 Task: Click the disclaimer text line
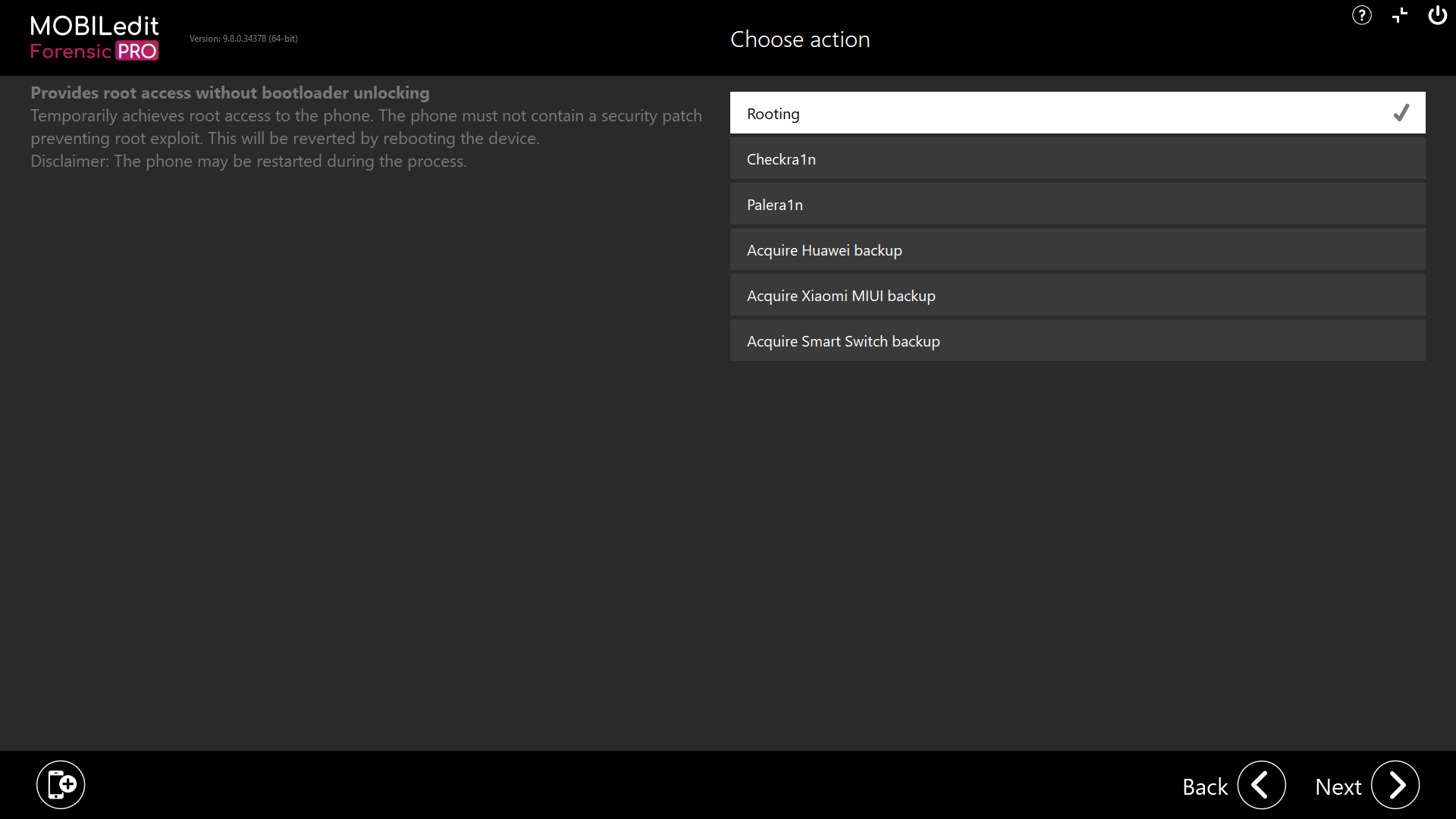coord(249,161)
